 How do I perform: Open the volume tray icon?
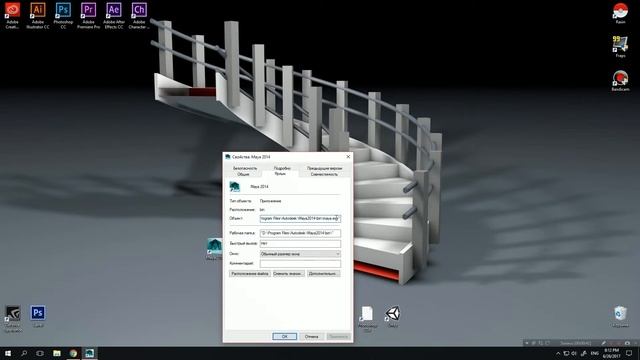pos(574,353)
